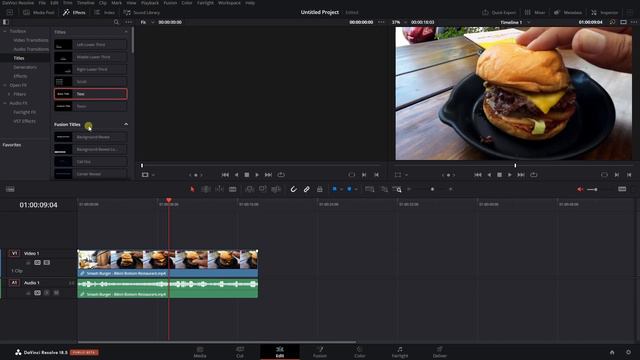The height and width of the screenshot is (360, 640).
Task: Open the Timeline menu
Action: point(86,3)
